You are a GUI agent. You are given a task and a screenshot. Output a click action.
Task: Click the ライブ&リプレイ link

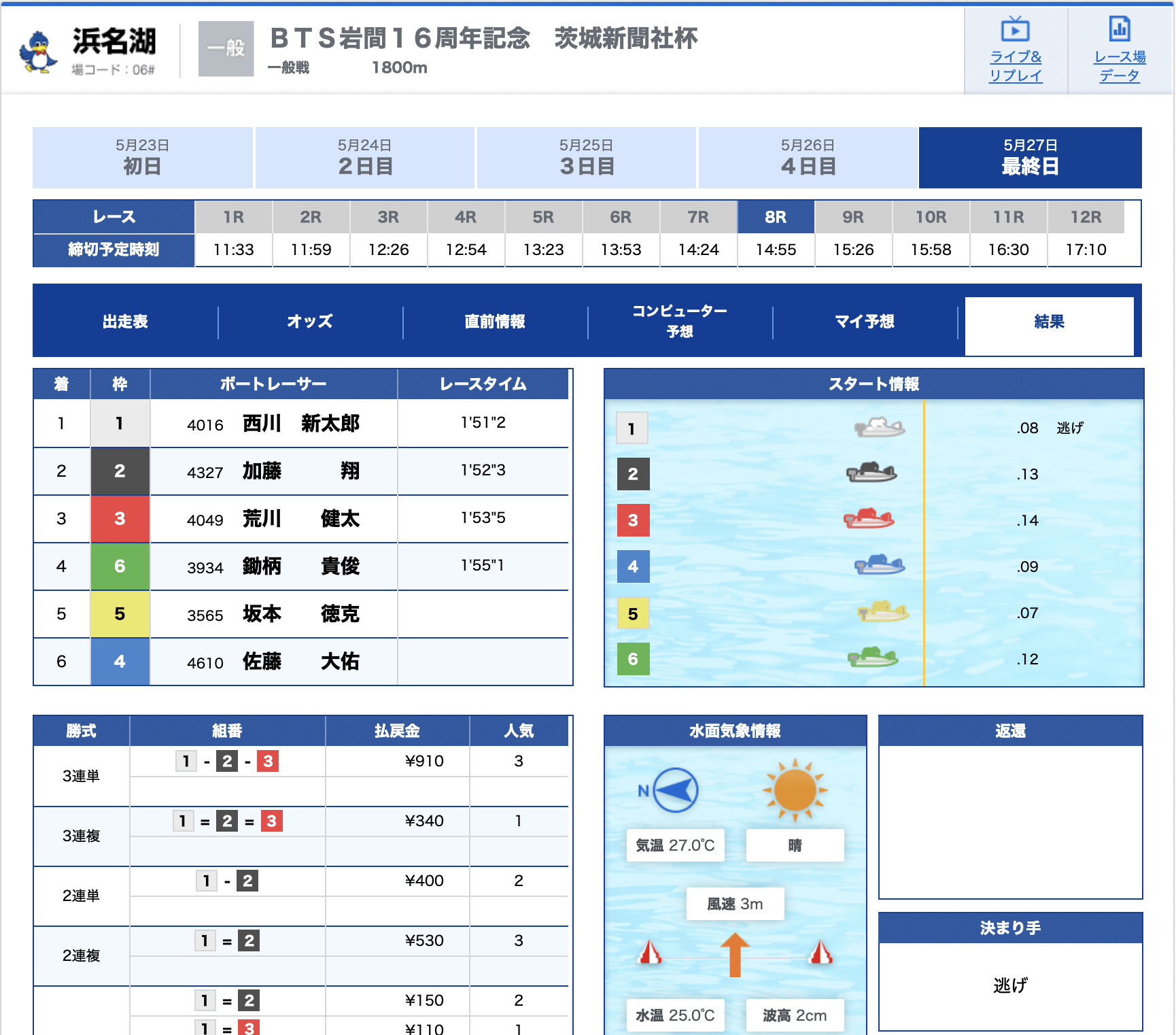point(1015,66)
